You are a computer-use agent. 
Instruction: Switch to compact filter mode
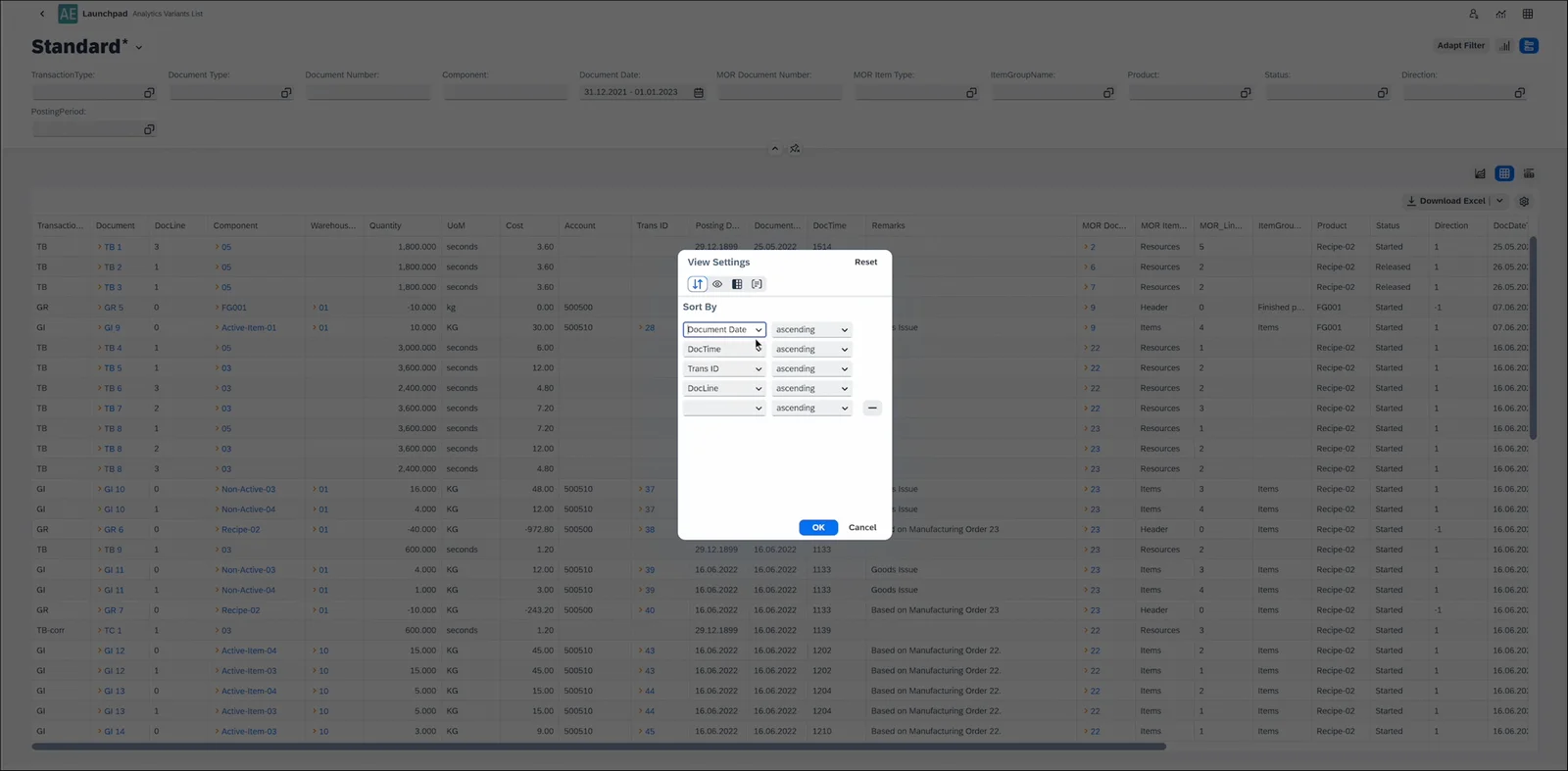coord(1529,46)
